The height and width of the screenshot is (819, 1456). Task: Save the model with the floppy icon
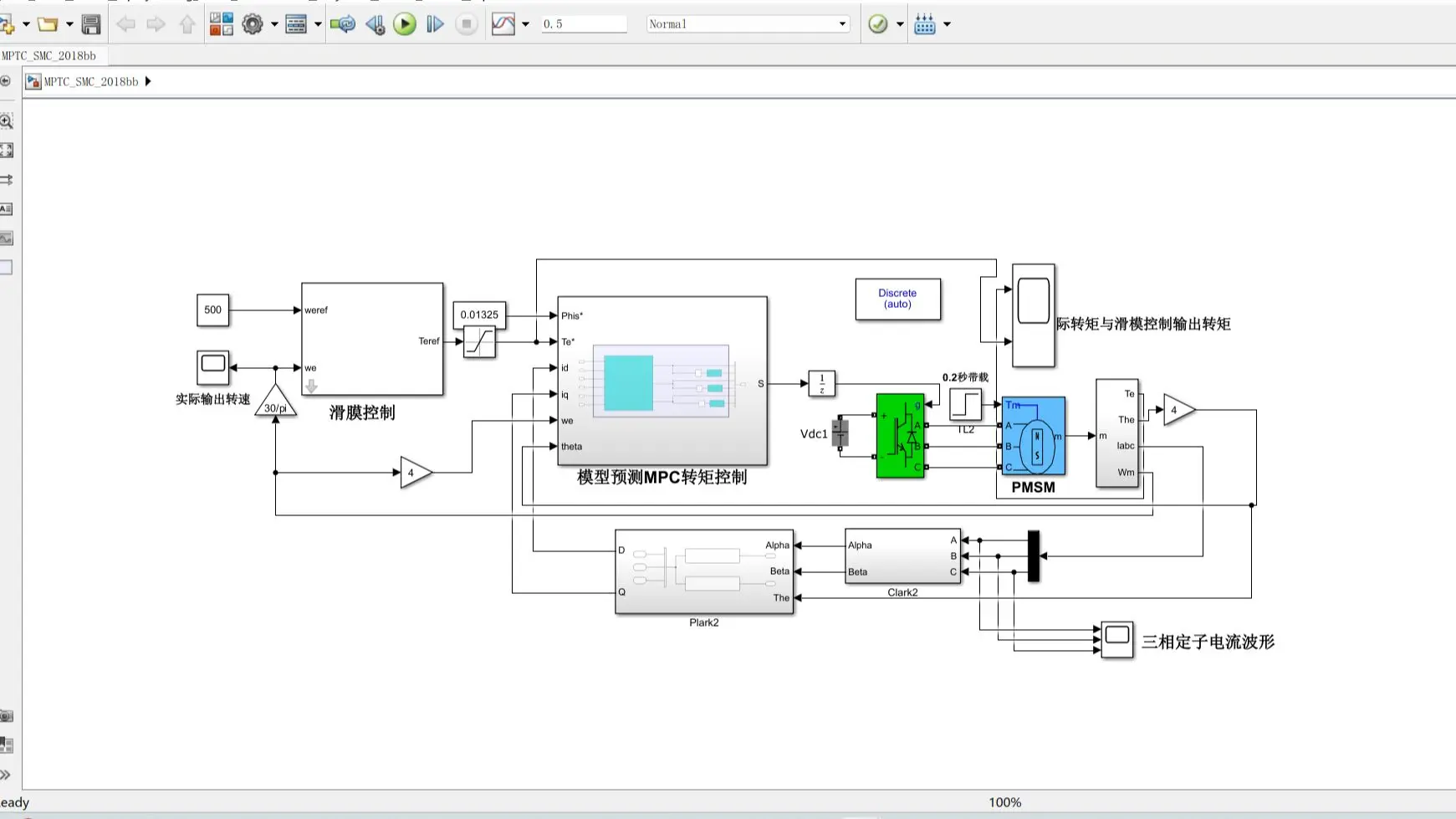click(91, 24)
